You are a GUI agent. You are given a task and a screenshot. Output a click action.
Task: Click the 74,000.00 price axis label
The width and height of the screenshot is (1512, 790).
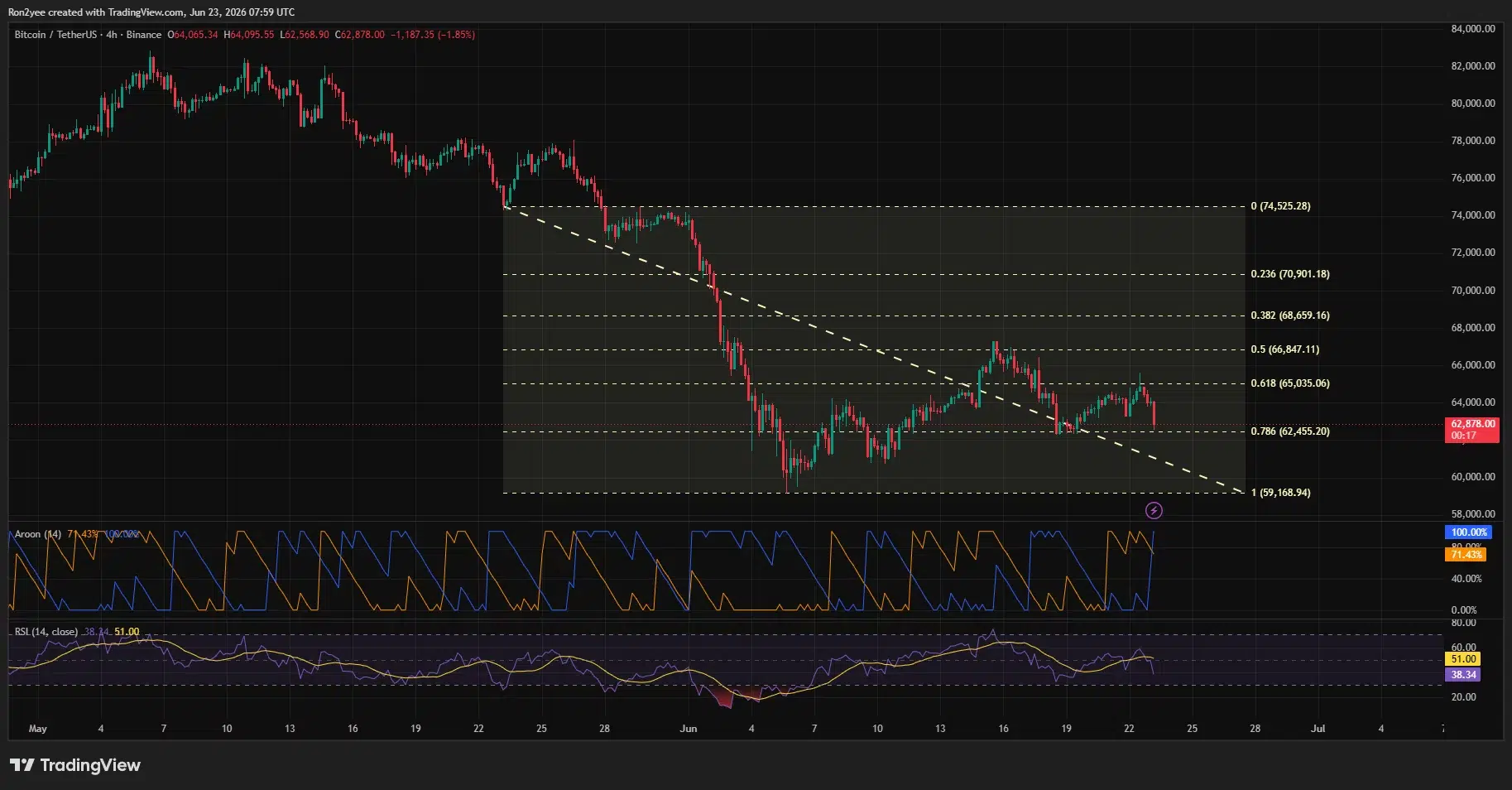click(1473, 215)
